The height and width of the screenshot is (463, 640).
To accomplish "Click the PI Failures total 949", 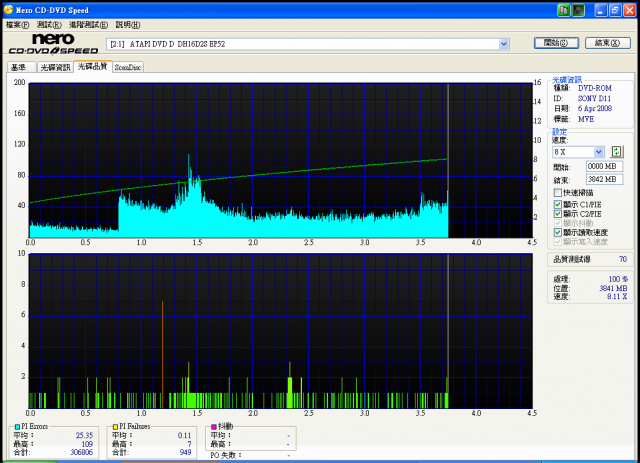I will tap(185, 452).
